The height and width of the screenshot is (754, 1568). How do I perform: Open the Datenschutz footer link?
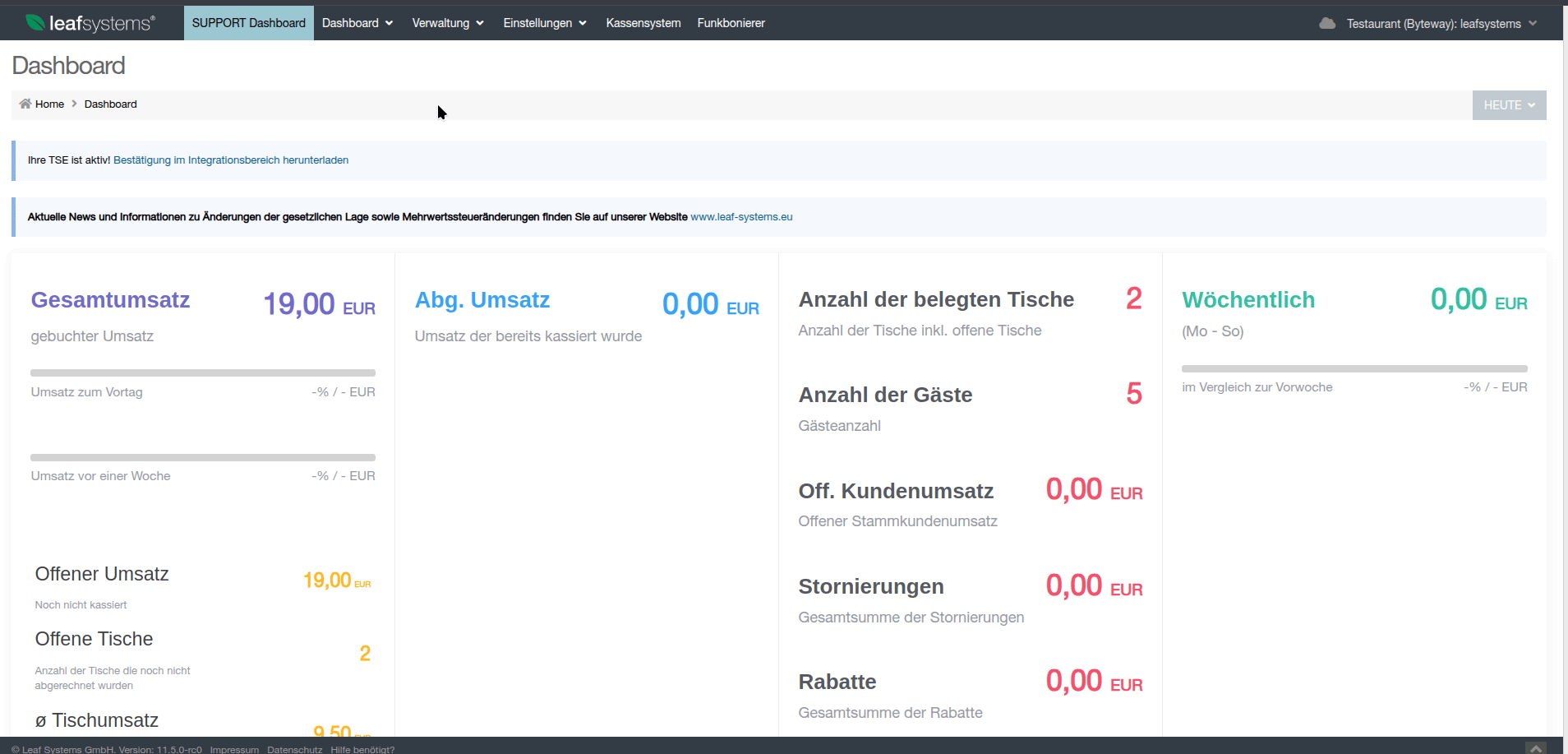[x=294, y=749]
